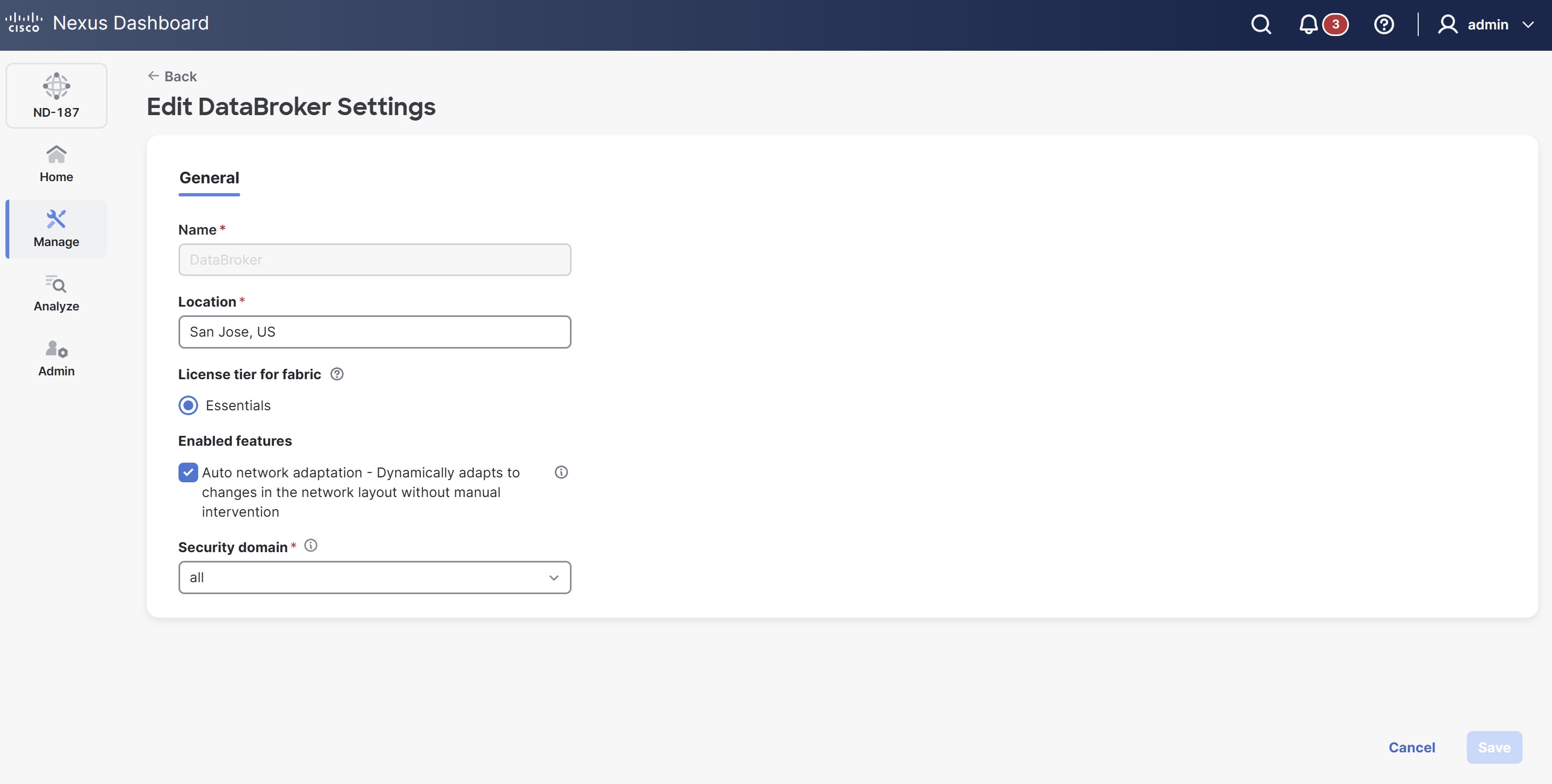Open the Manage menu in sidebar
Image resolution: width=1552 pixels, height=784 pixels.
57,229
